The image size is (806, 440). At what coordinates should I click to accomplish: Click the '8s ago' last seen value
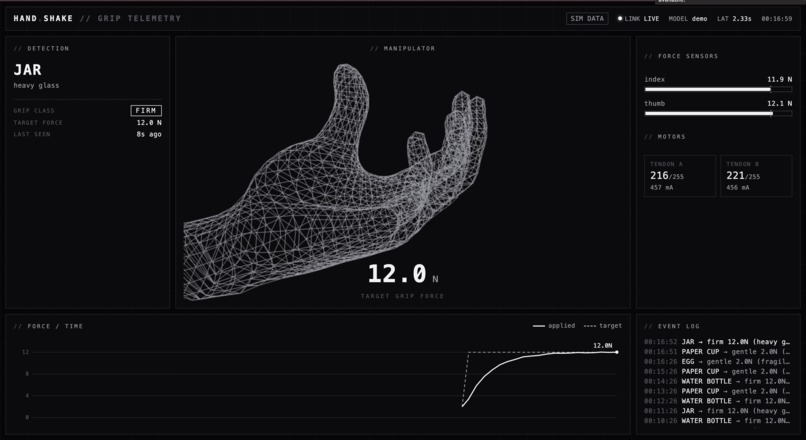(149, 134)
